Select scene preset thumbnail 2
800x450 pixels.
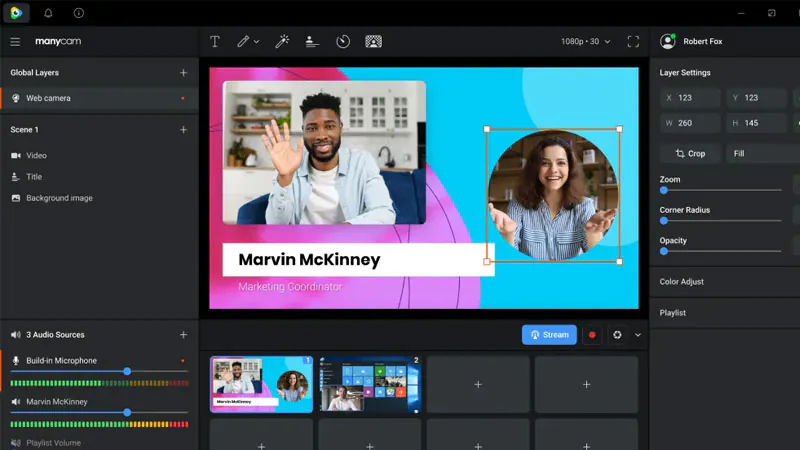(370, 384)
